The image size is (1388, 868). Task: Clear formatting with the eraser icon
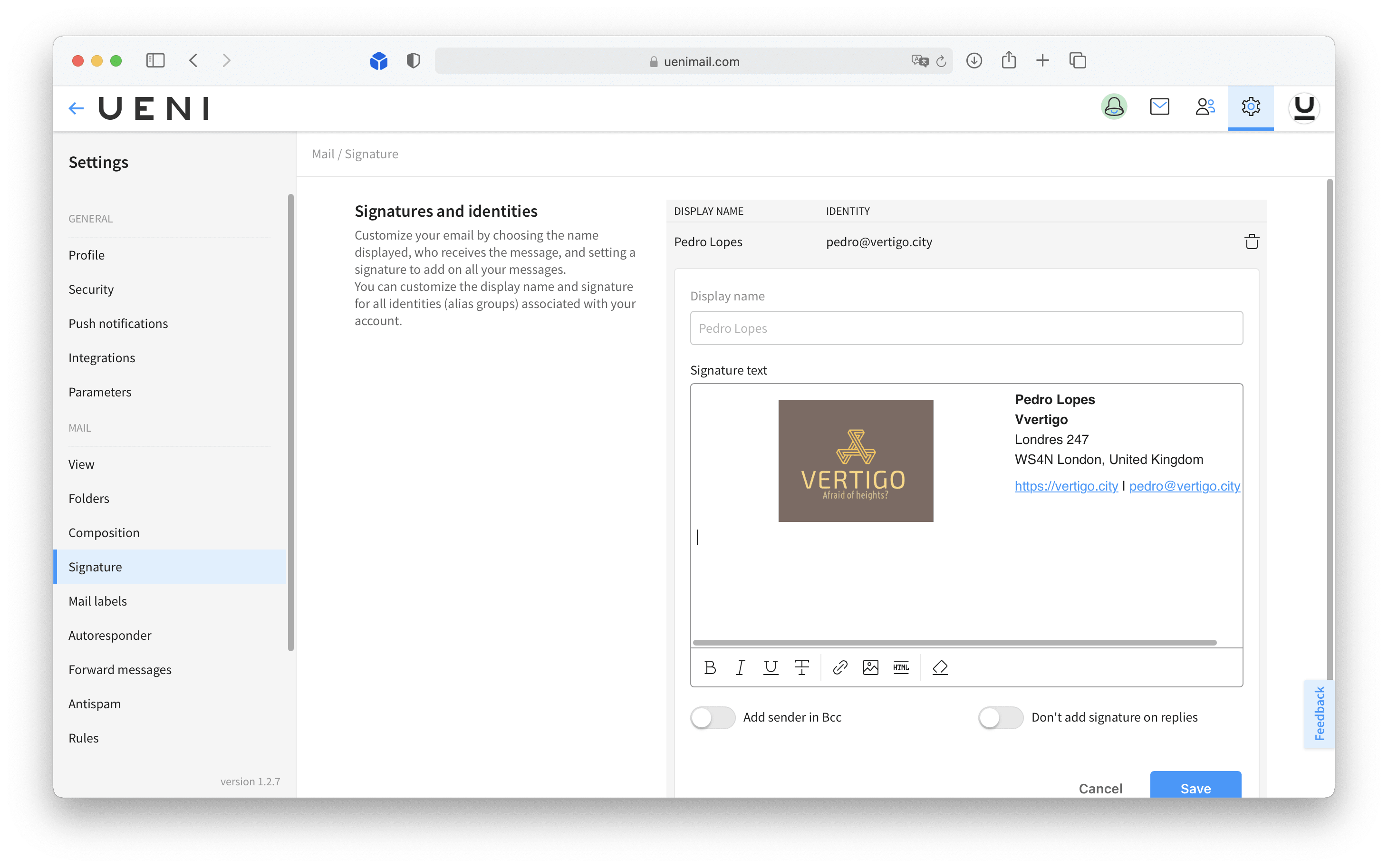(940, 667)
